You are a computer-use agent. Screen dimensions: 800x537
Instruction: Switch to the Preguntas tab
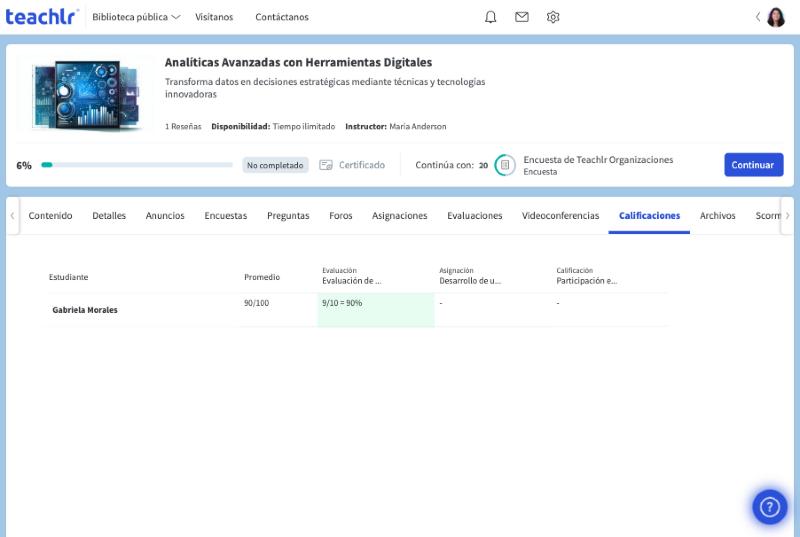(x=288, y=216)
